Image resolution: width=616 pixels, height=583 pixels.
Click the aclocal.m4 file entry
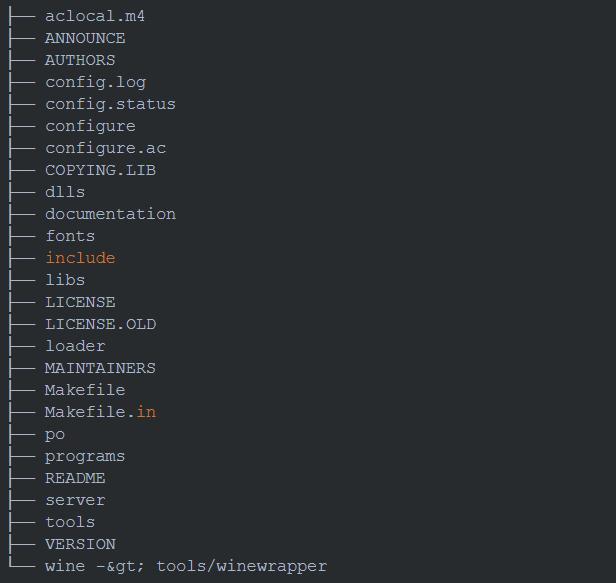pyautogui.click(x=95, y=16)
